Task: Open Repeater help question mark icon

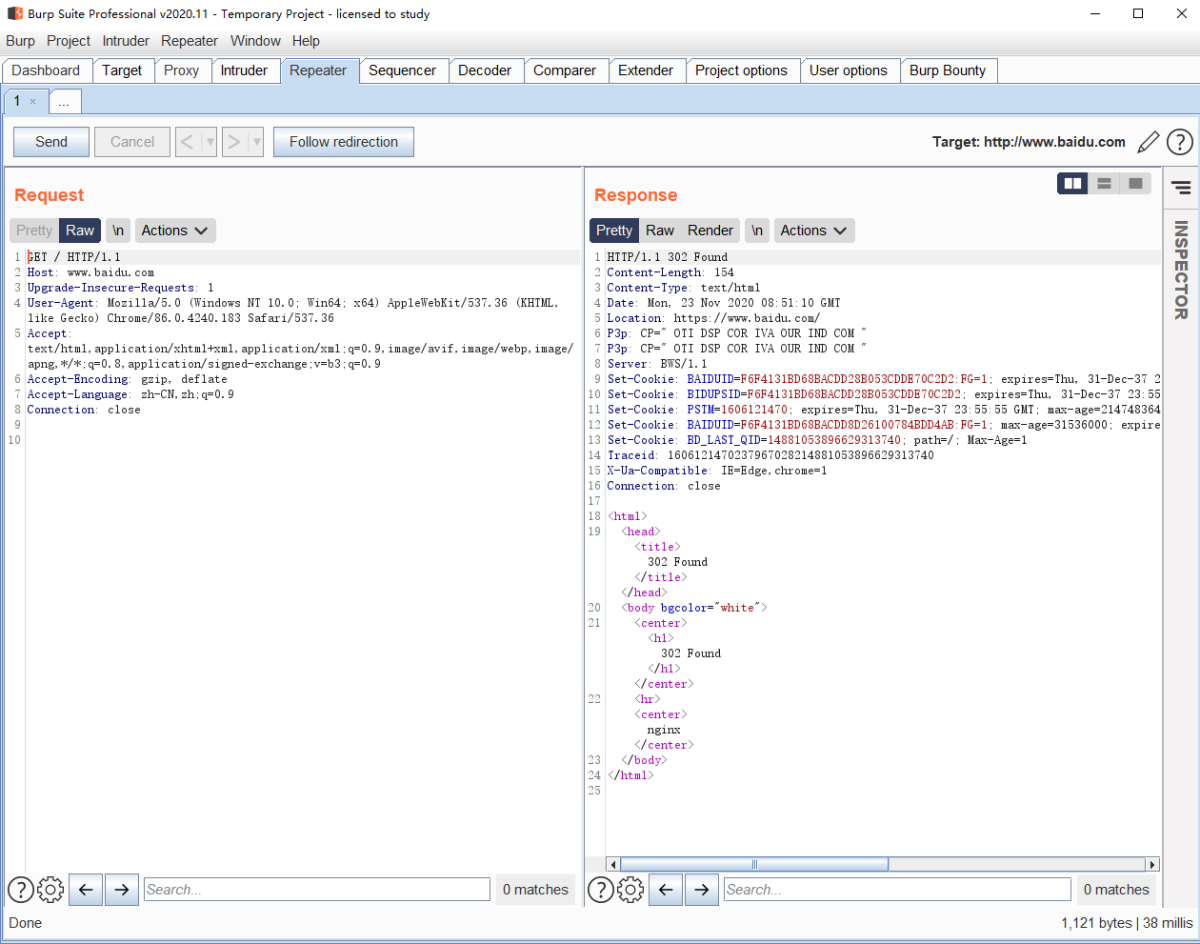Action: 1180,142
